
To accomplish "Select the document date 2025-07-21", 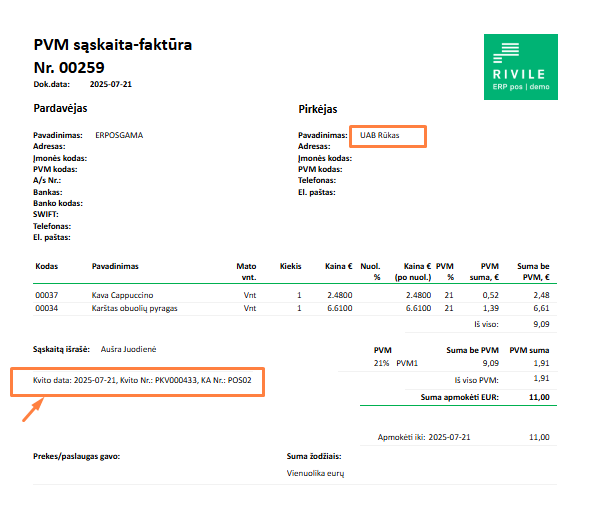I will [x=111, y=84].
